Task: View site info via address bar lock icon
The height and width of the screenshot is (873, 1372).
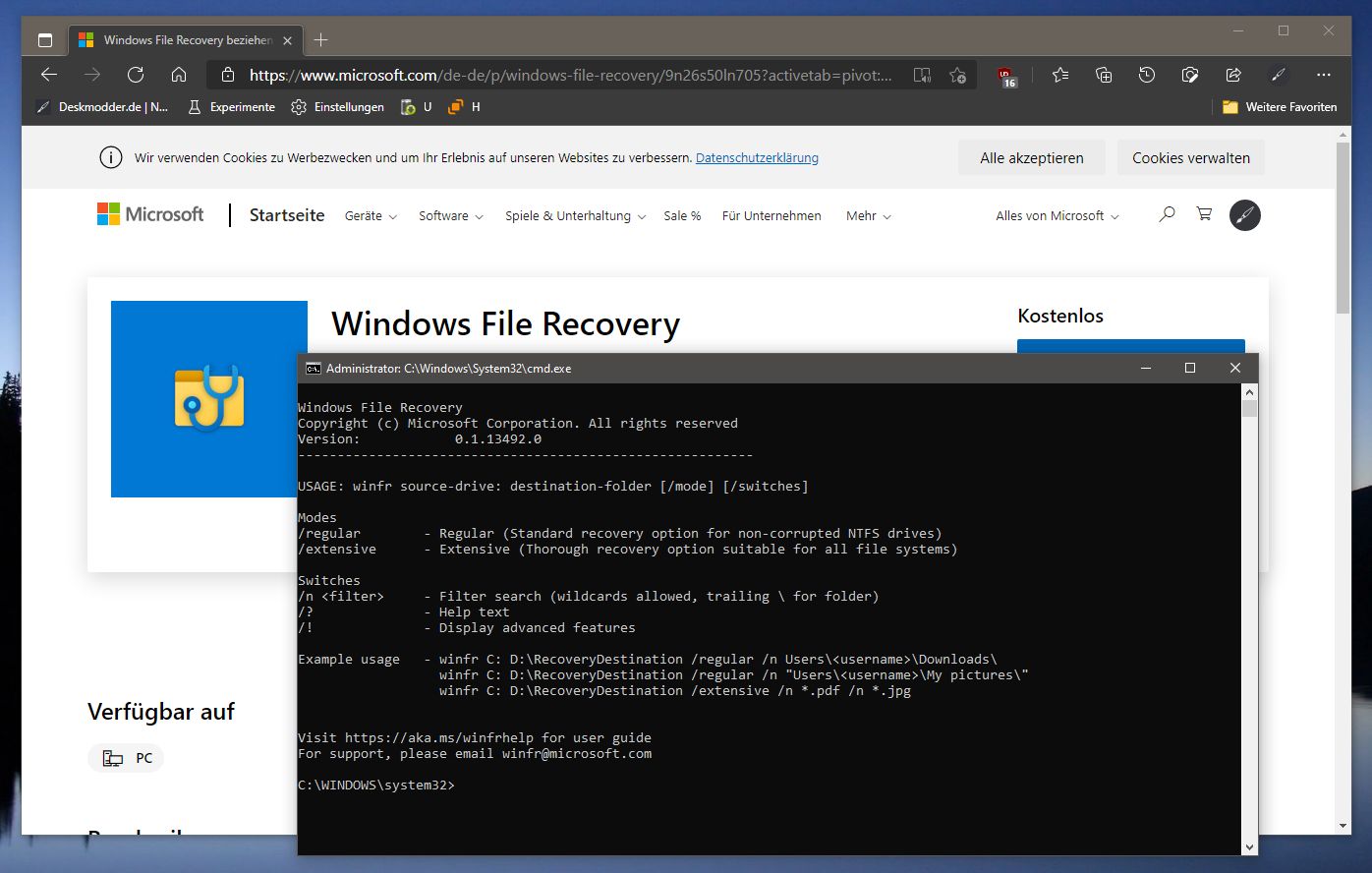Action: pyautogui.click(x=228, y=75)
